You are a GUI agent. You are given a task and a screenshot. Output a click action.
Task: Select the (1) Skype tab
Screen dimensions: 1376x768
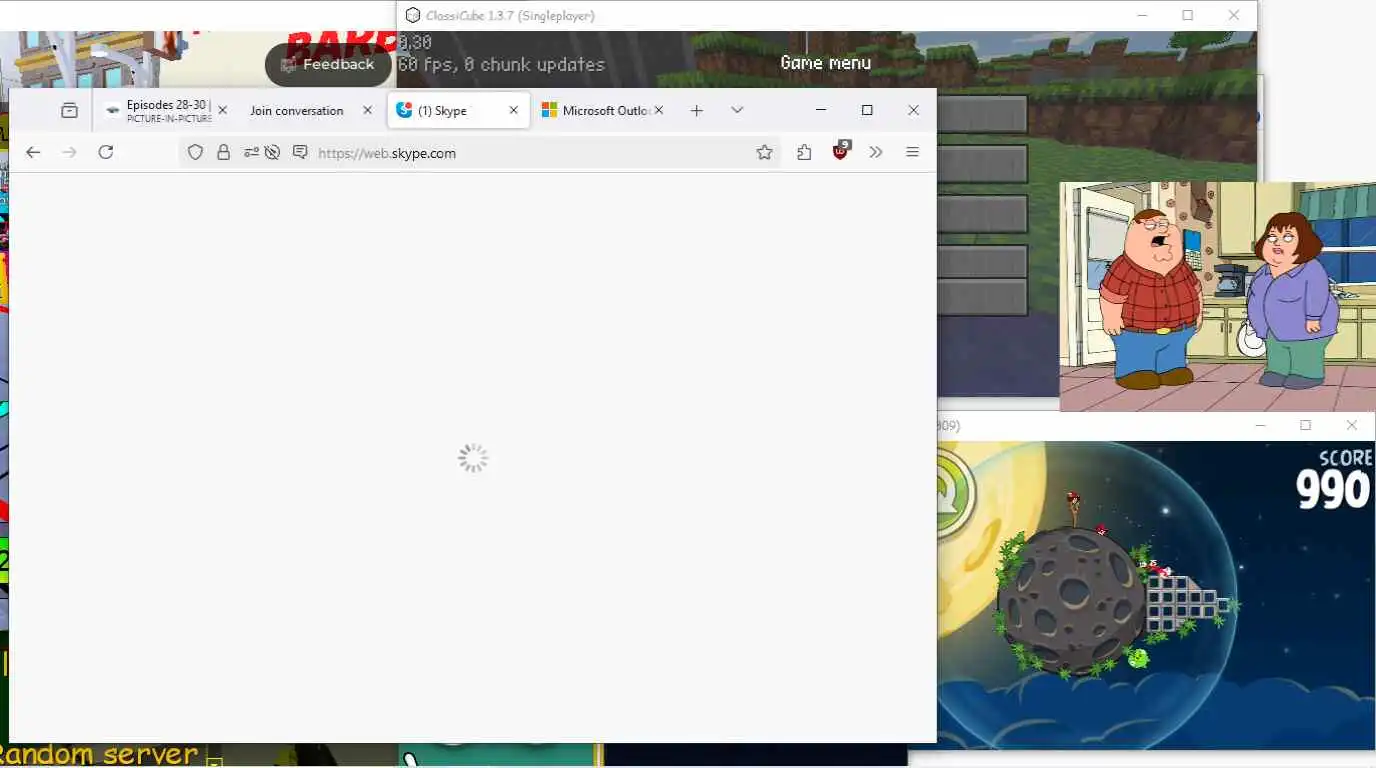click(457, 110)
